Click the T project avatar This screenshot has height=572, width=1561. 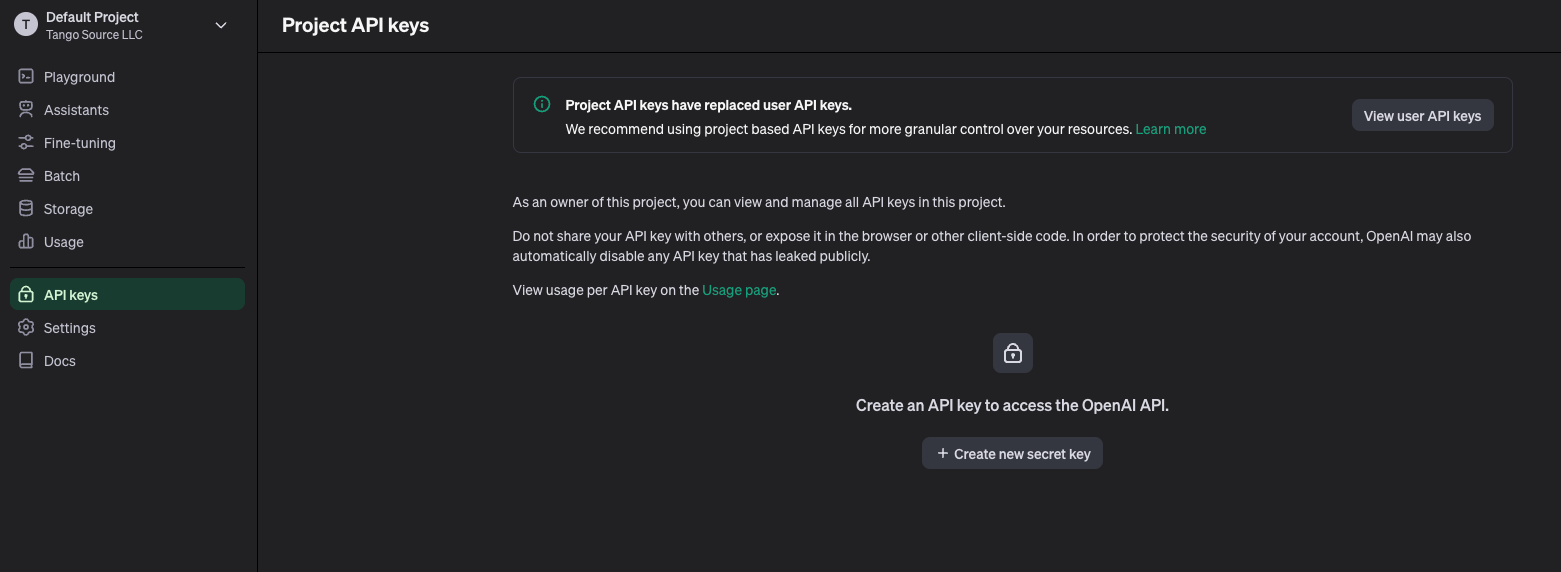click(25, 25)
